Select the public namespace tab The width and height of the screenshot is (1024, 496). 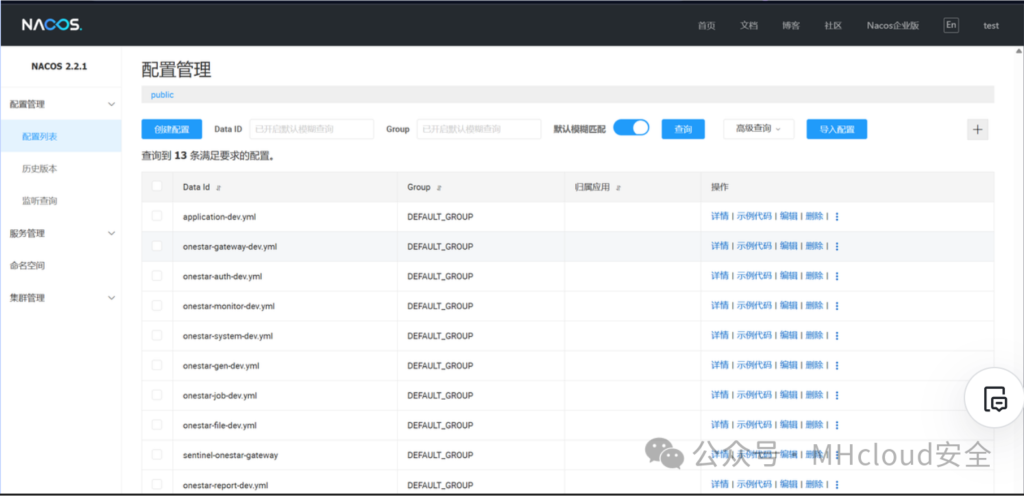tap(163, 95)
